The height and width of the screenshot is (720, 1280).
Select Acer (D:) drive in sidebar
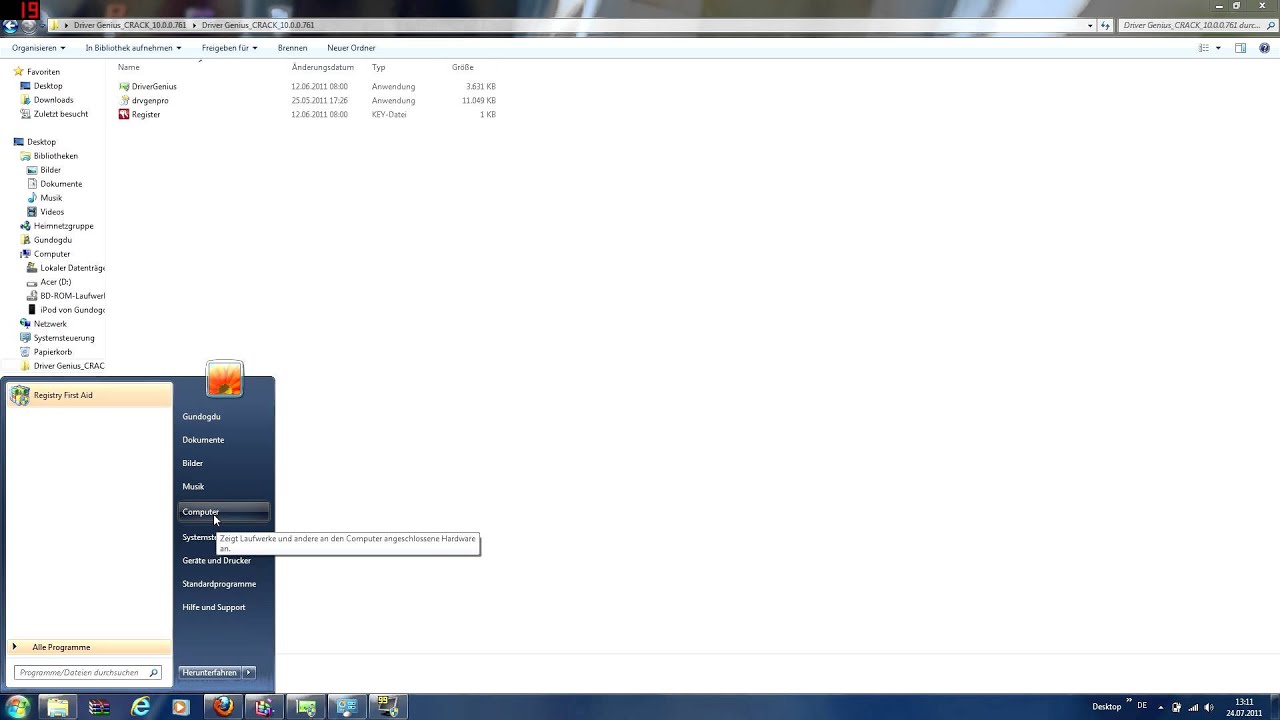click(55, 282)
